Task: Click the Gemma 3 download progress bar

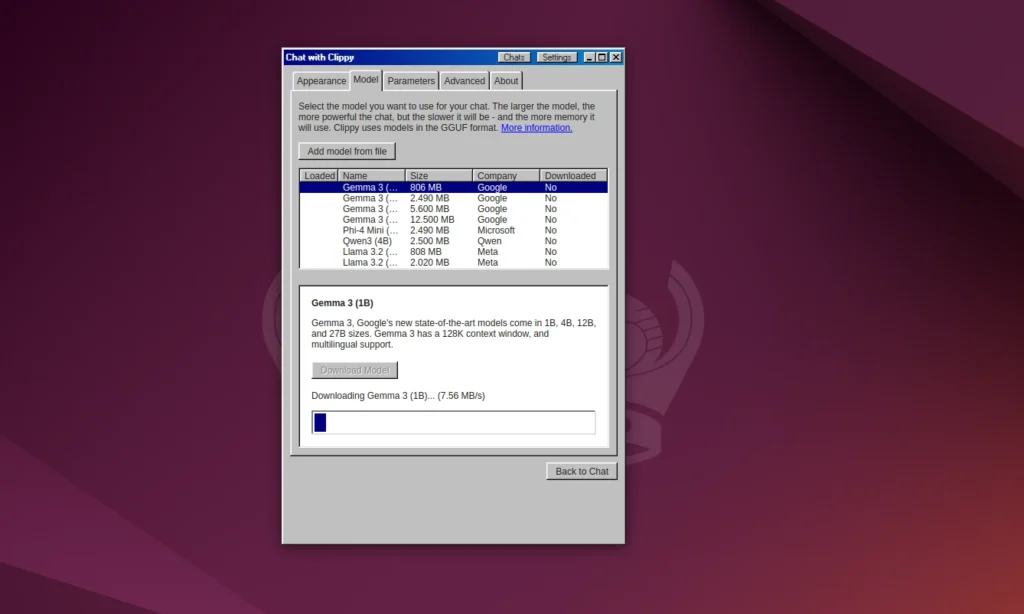Action: coord(453,423)
